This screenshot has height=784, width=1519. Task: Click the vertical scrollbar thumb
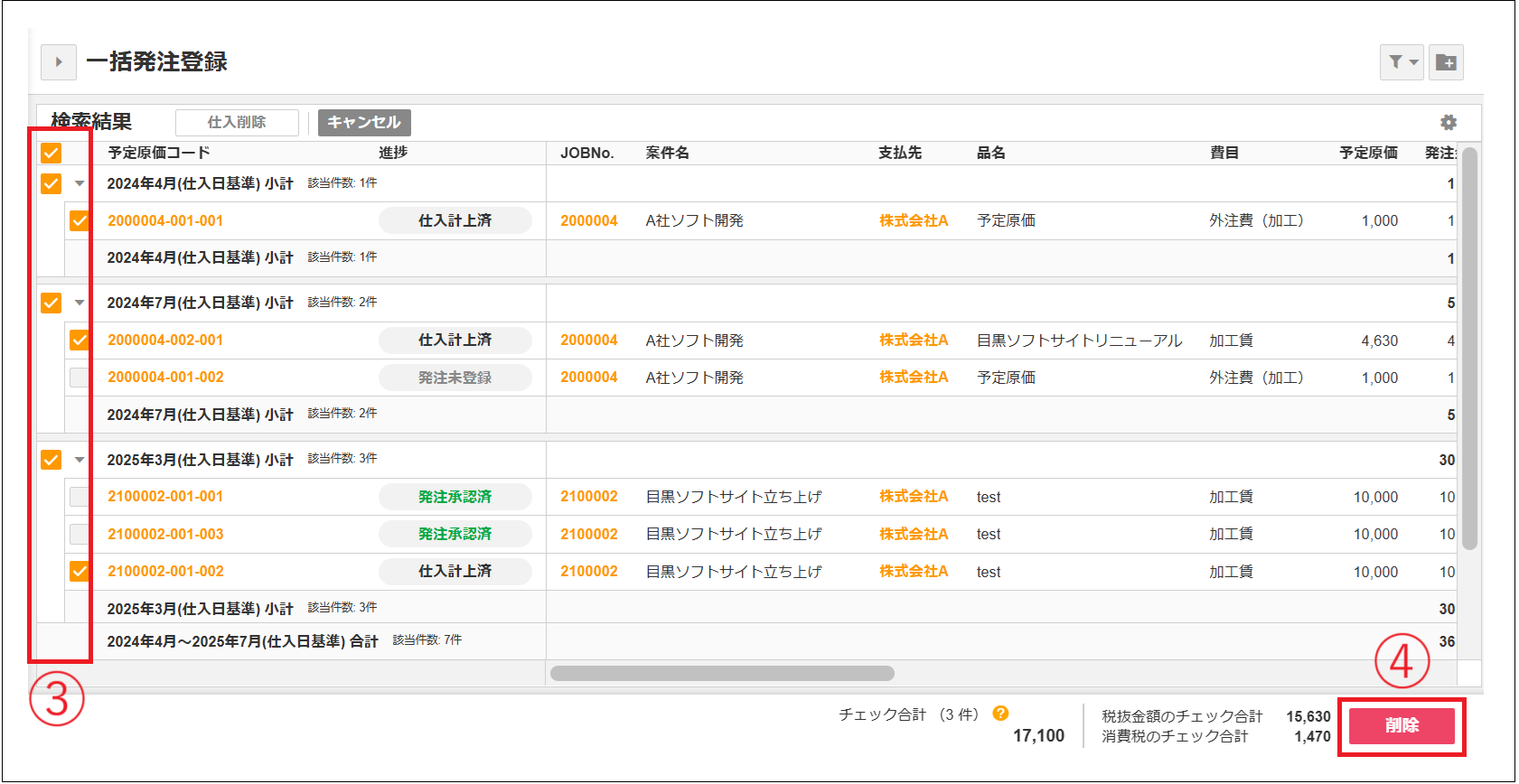pos(1469,348)
